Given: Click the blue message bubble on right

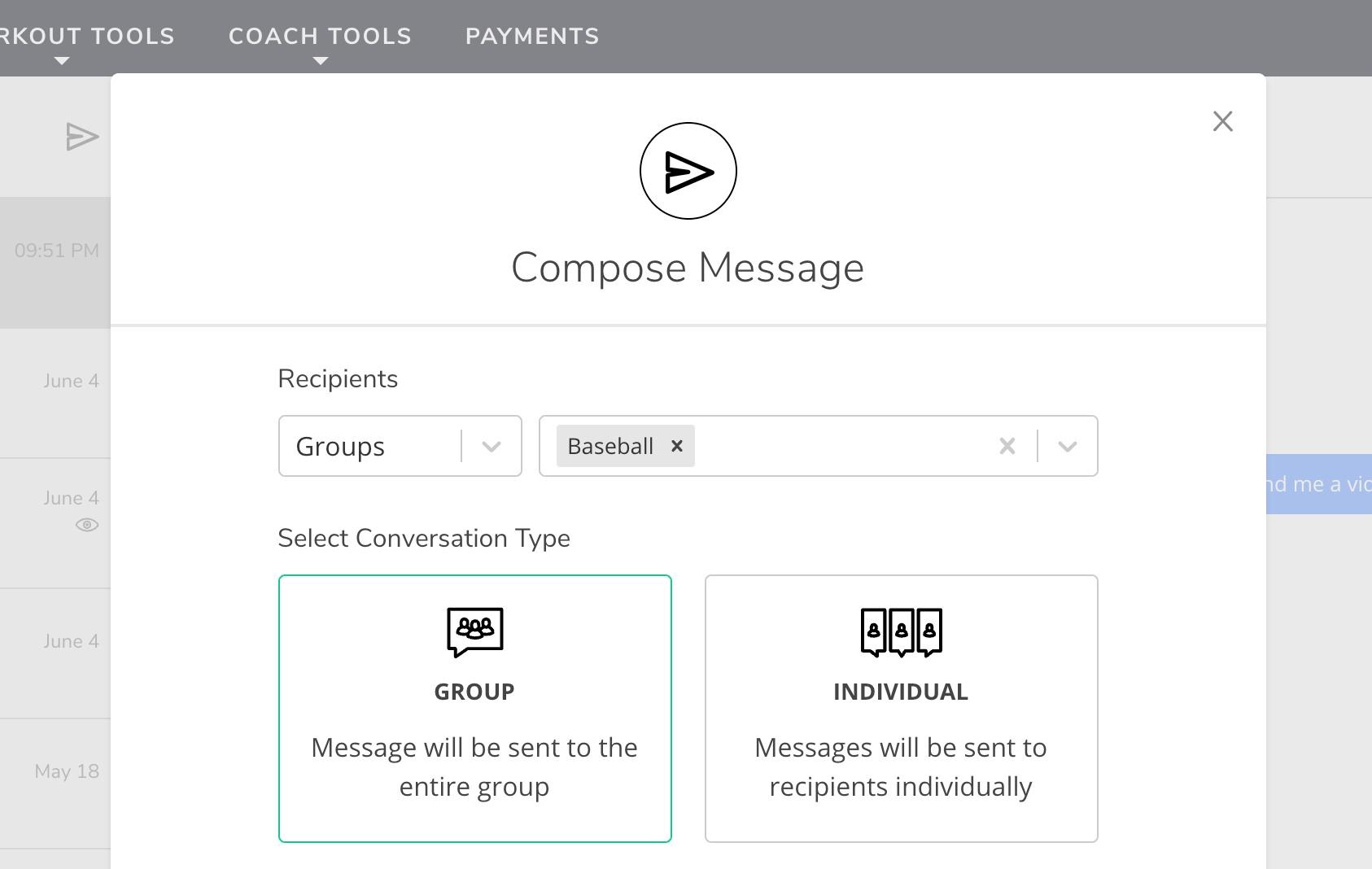Looking at the screenshot, I should [x=1319, y=484].
